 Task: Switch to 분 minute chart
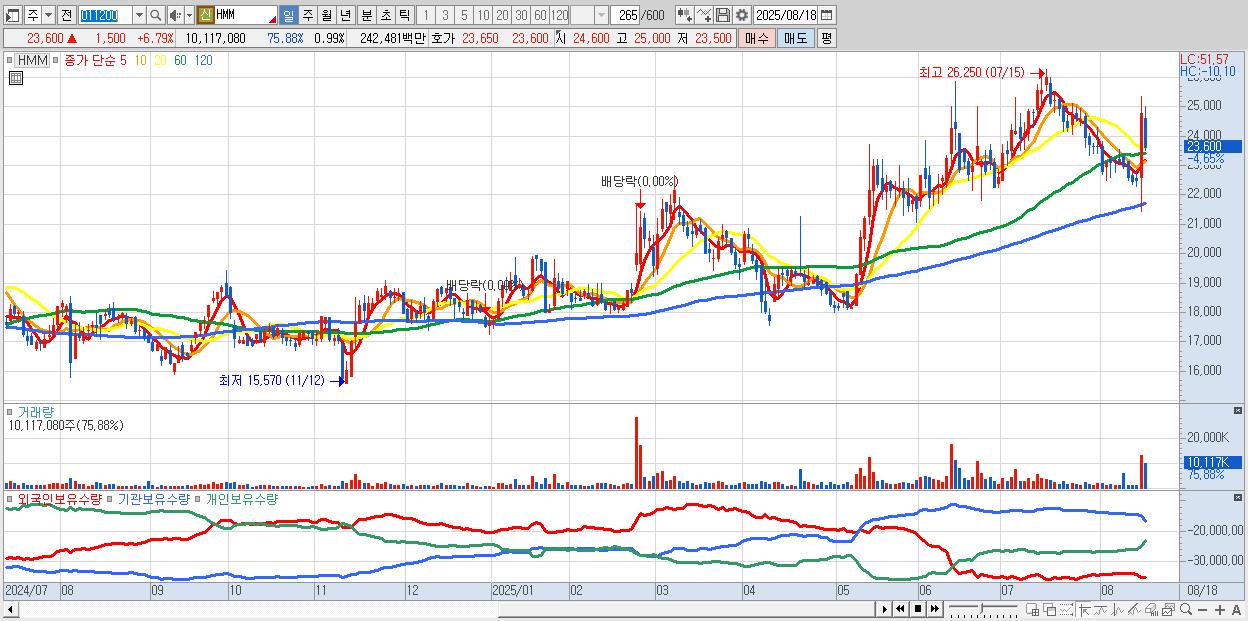point(365,15)
